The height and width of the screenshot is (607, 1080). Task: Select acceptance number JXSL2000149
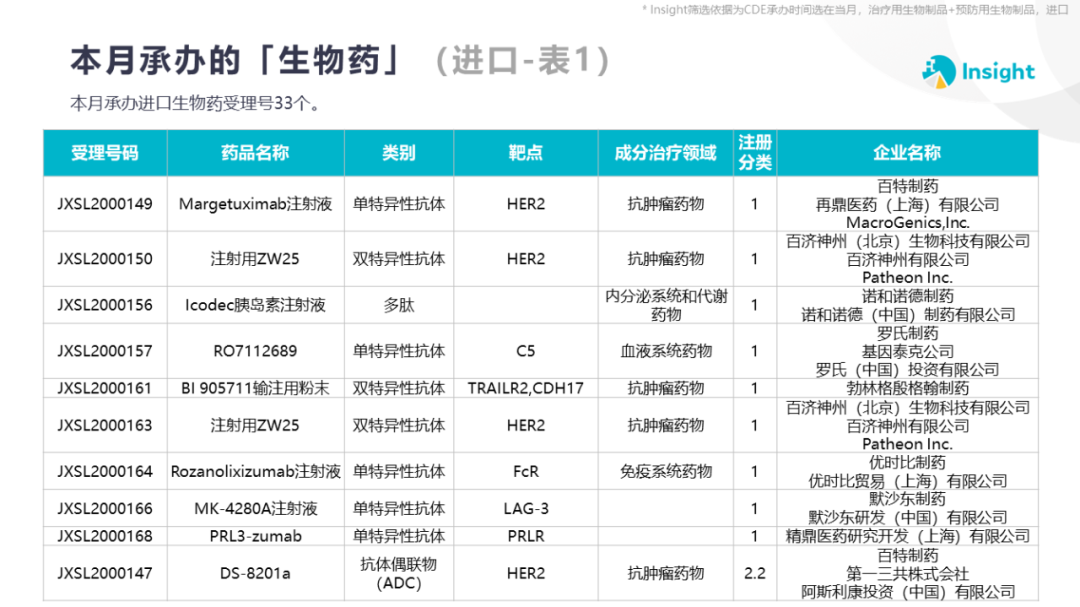[105, 204]
